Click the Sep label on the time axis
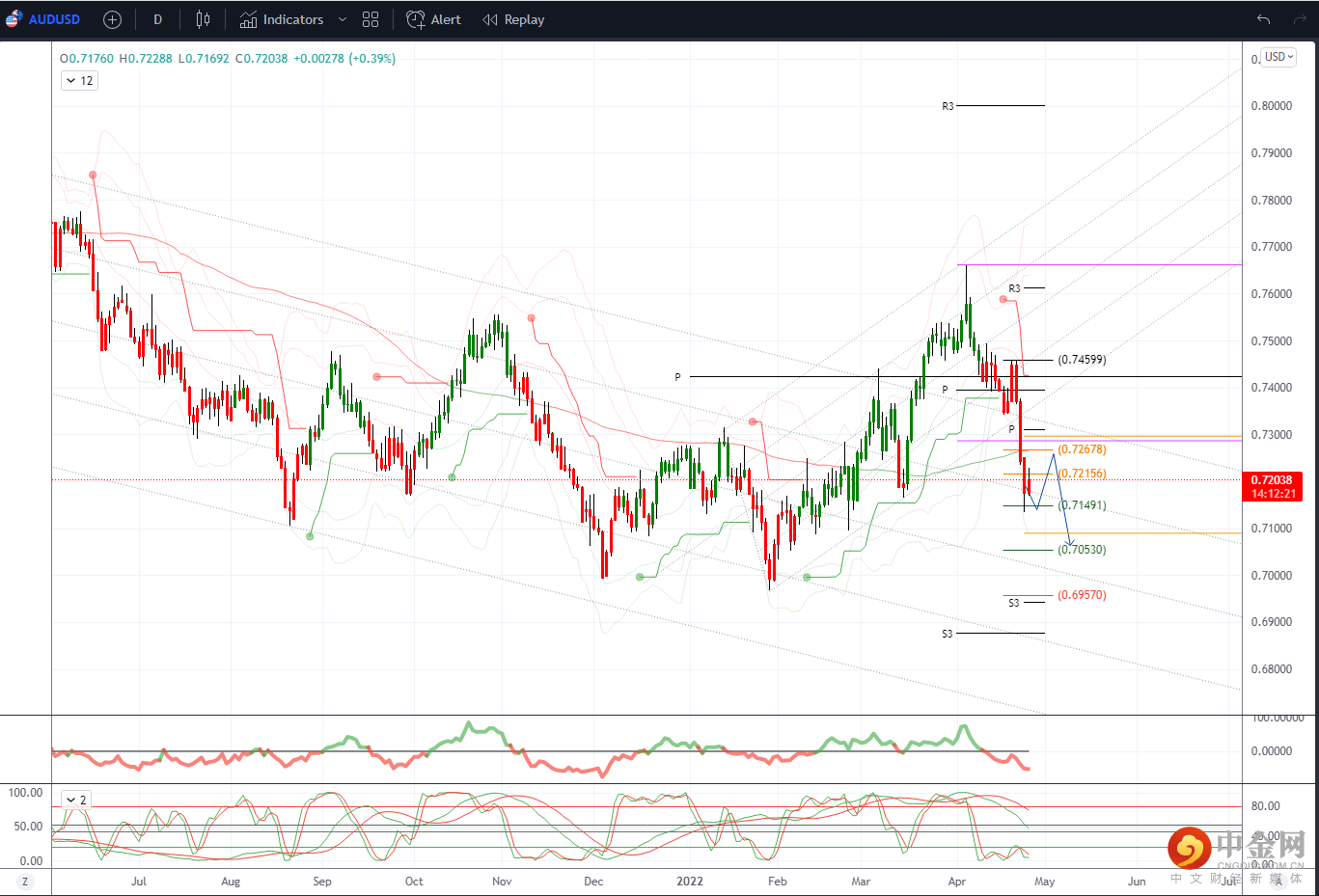Viewport: 1319px width, 896px height. (322, 882)
